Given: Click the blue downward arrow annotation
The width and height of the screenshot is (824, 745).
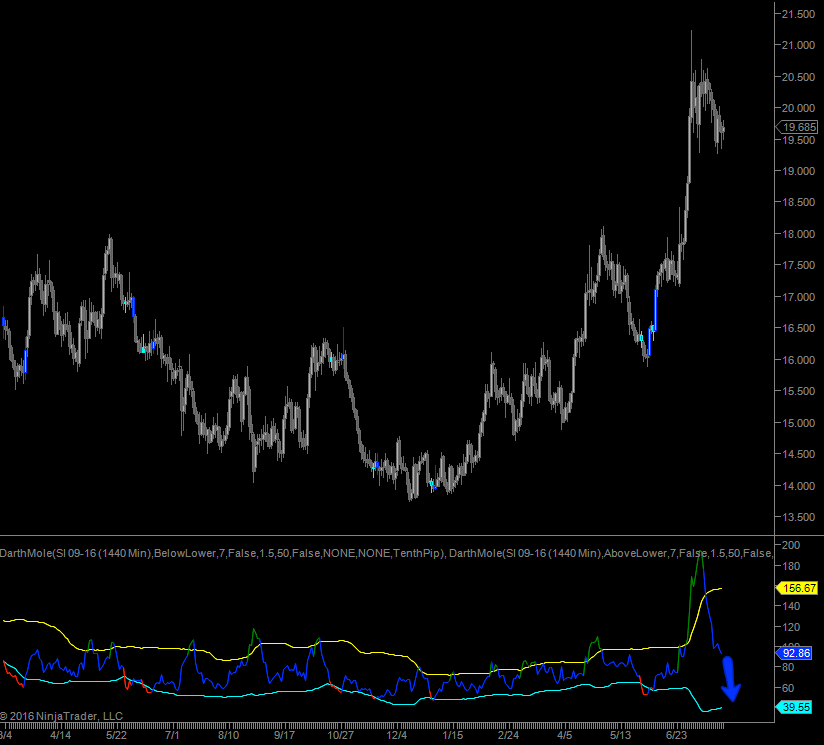Looking at the screenshot, I should coord(731,680).
